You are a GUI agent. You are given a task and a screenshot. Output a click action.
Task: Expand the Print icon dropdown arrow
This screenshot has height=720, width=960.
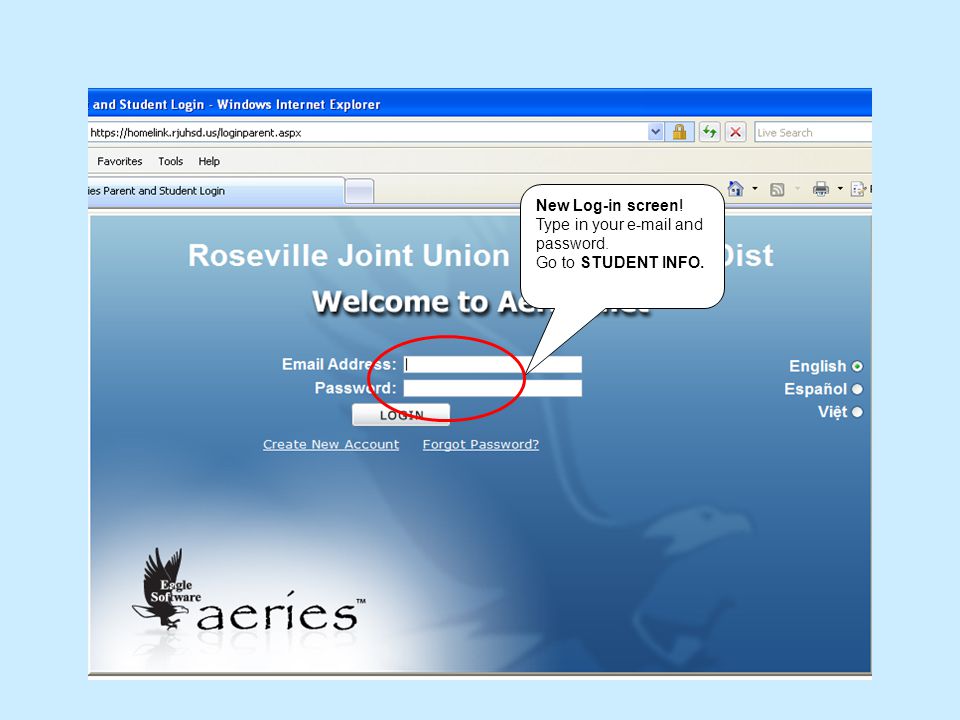point(840,189)
